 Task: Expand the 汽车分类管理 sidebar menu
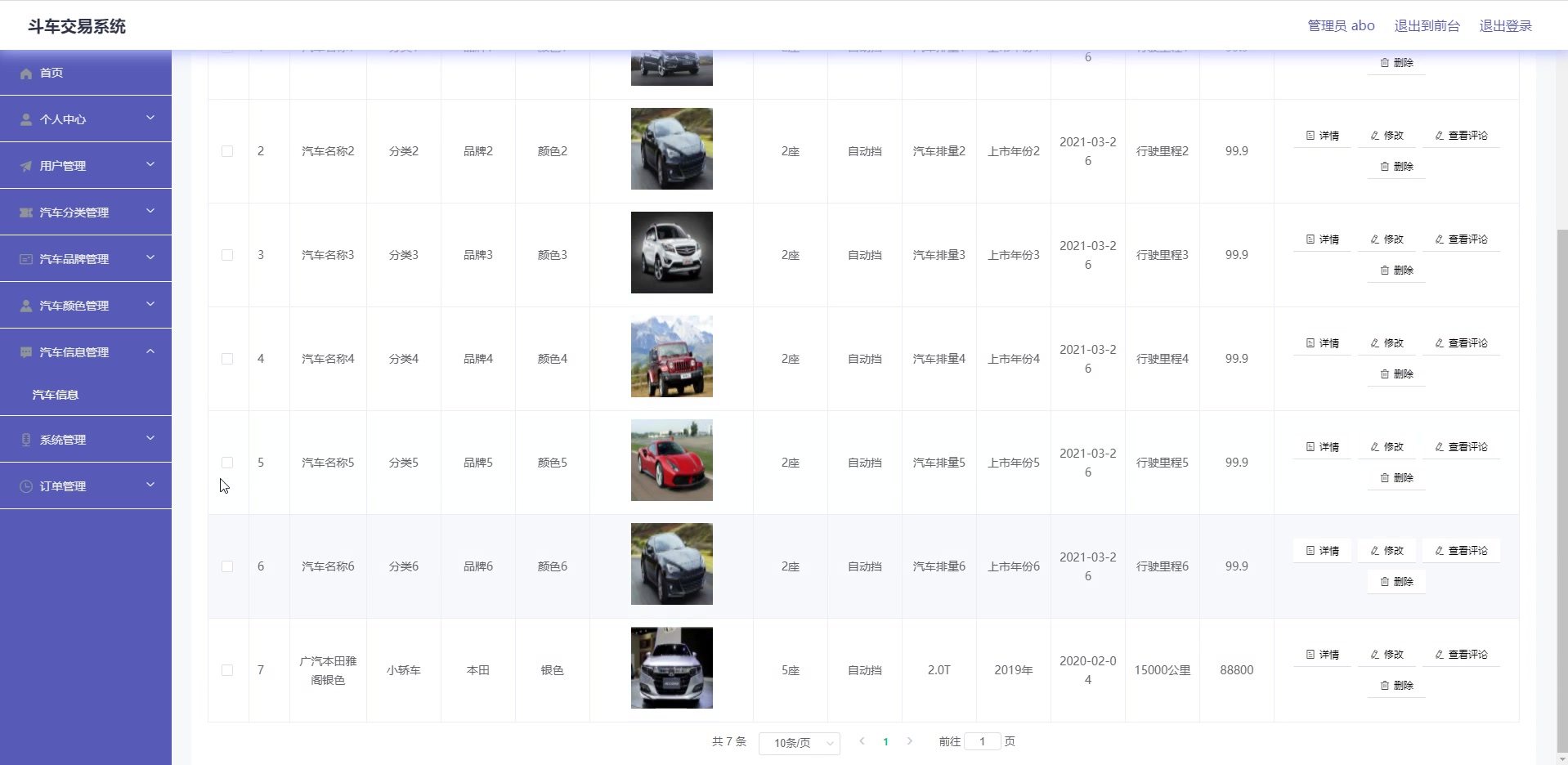(86, 212)
